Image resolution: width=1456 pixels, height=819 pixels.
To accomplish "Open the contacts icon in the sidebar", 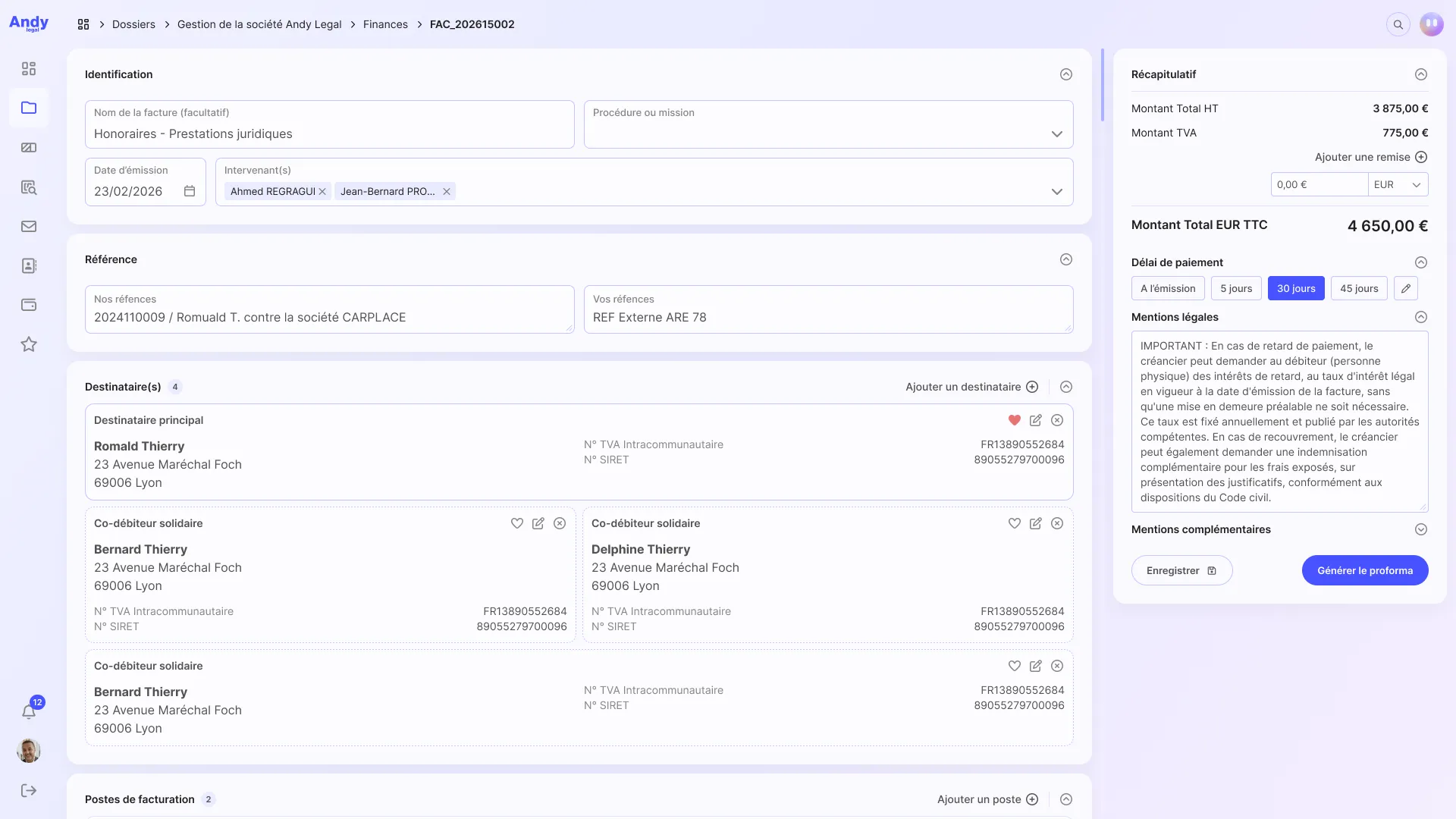I will click(29, 265).
